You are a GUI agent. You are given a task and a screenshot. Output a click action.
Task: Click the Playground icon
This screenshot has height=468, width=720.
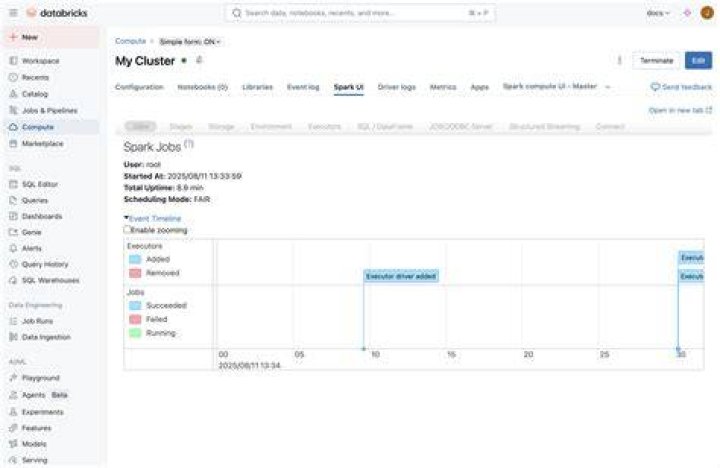point(13,378)
